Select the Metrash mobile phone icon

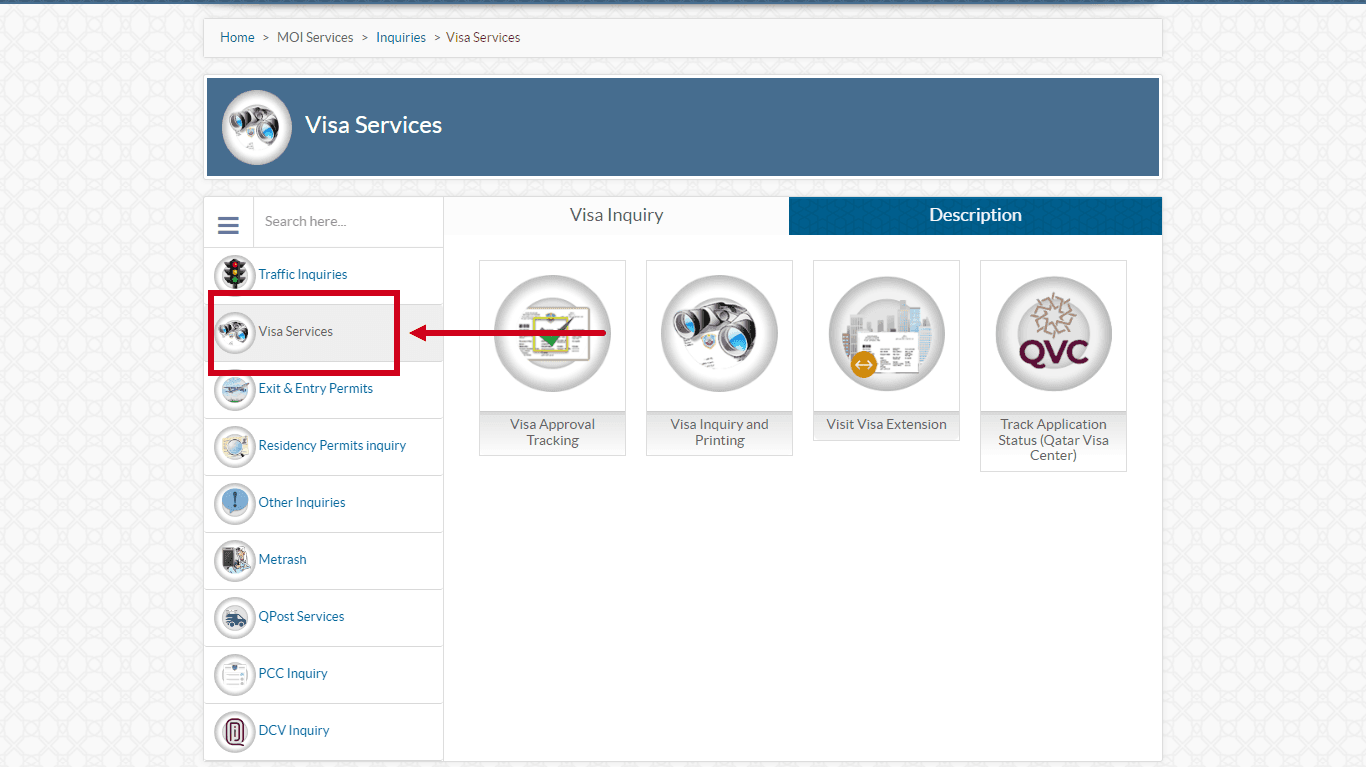coord(234,561)
